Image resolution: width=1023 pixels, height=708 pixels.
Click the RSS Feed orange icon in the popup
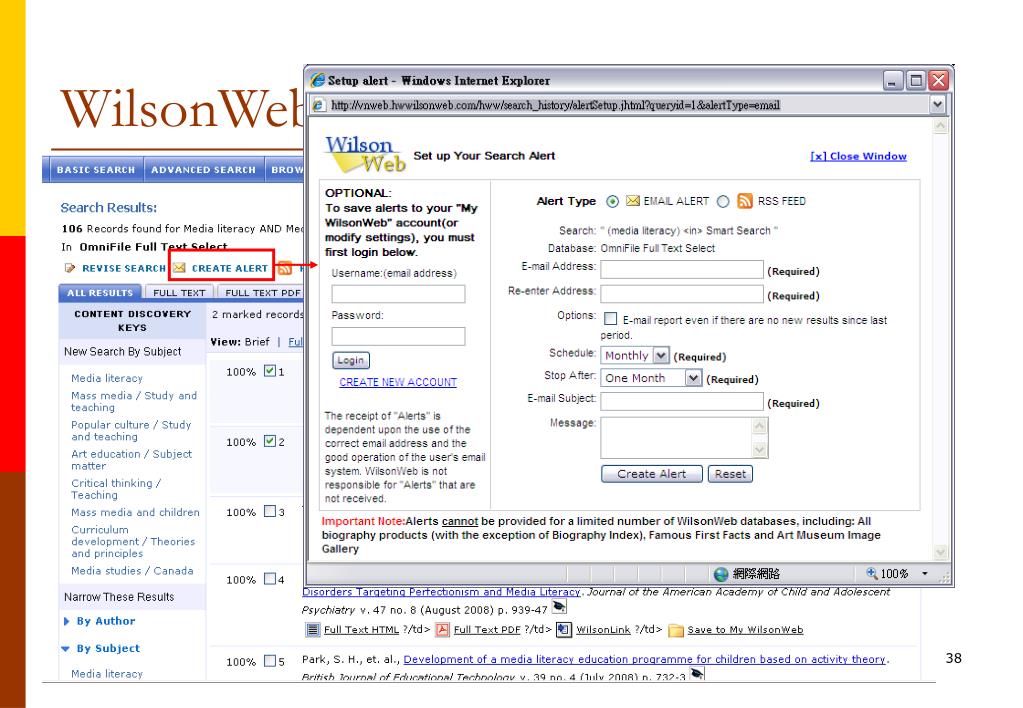click(x=744, y=201)
